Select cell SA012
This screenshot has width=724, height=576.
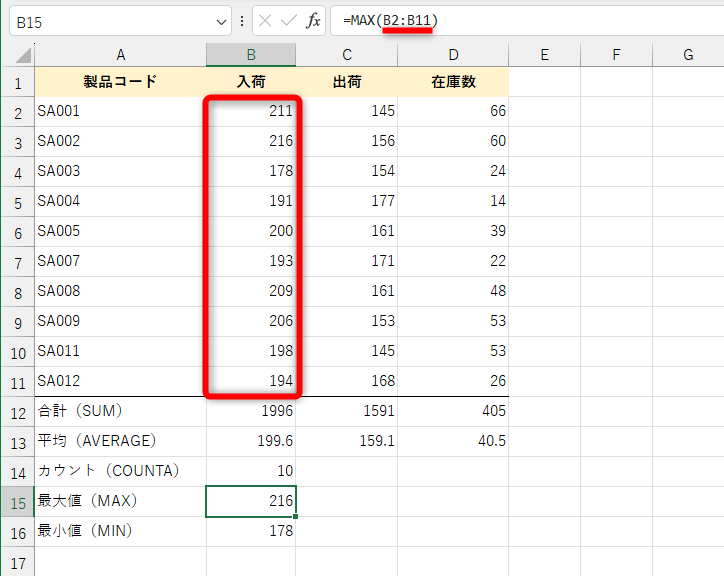click(121, 382)
